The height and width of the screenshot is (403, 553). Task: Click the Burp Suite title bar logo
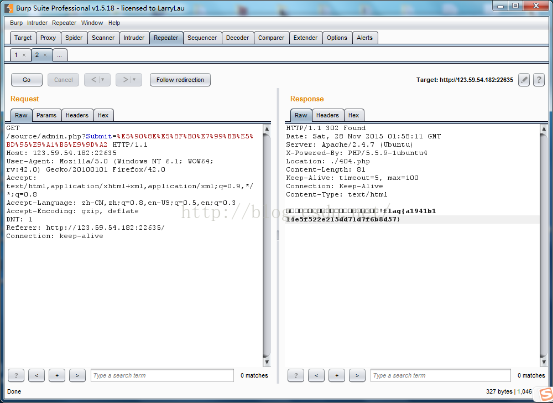pos(9,8)
